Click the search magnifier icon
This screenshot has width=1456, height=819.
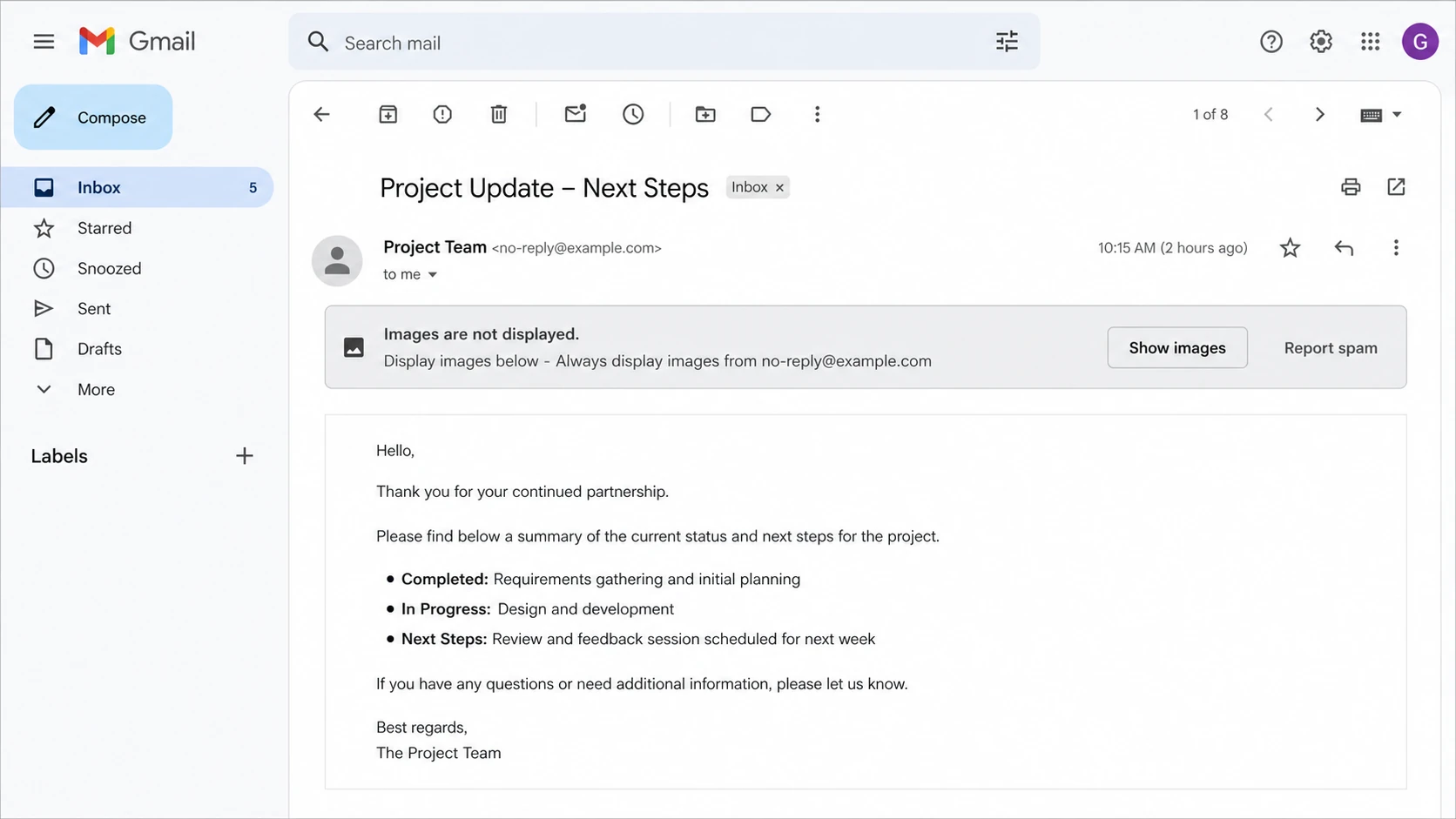[x=318, y=42]
